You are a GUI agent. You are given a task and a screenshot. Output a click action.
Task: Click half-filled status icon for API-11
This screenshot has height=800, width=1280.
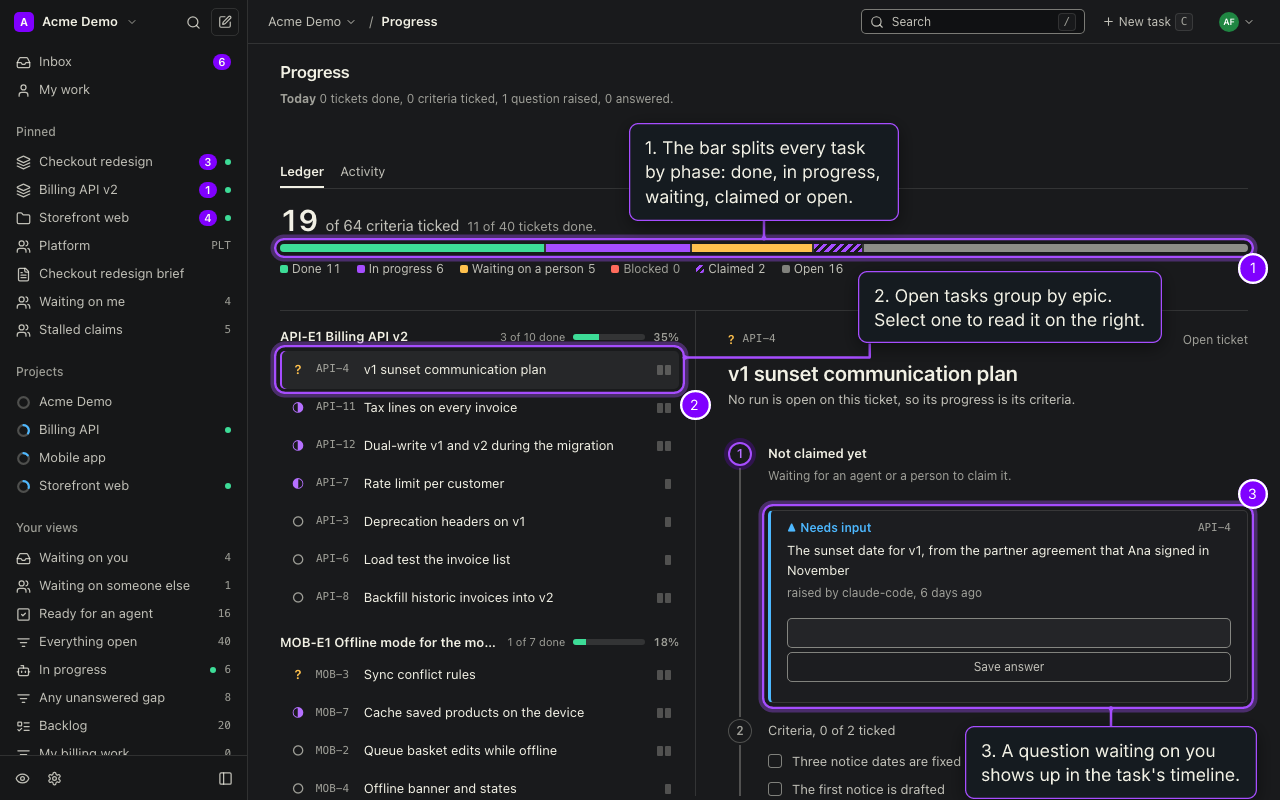(298, 408)
